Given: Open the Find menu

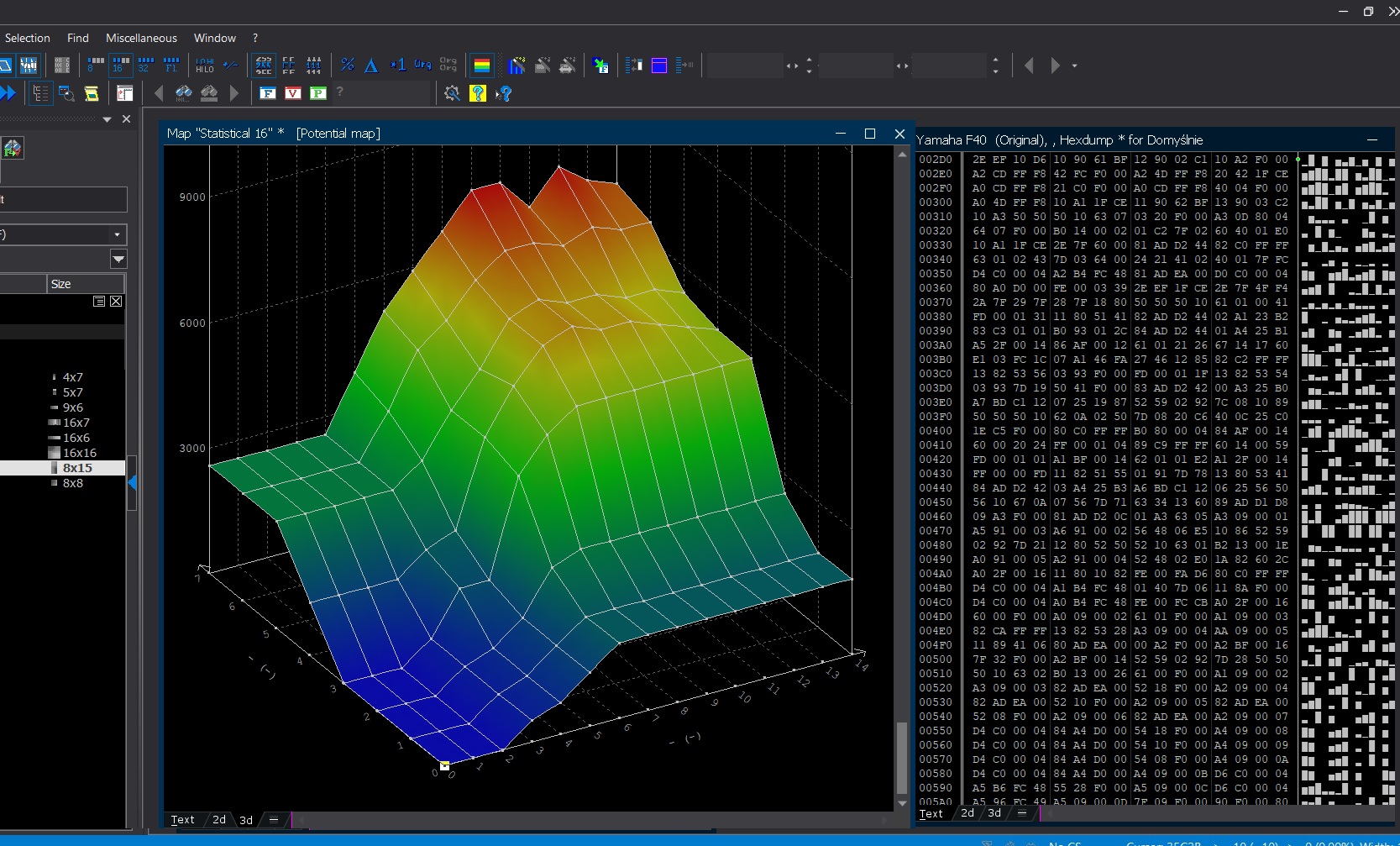Looking at the screenshot, I should click(x=78, y=38).
